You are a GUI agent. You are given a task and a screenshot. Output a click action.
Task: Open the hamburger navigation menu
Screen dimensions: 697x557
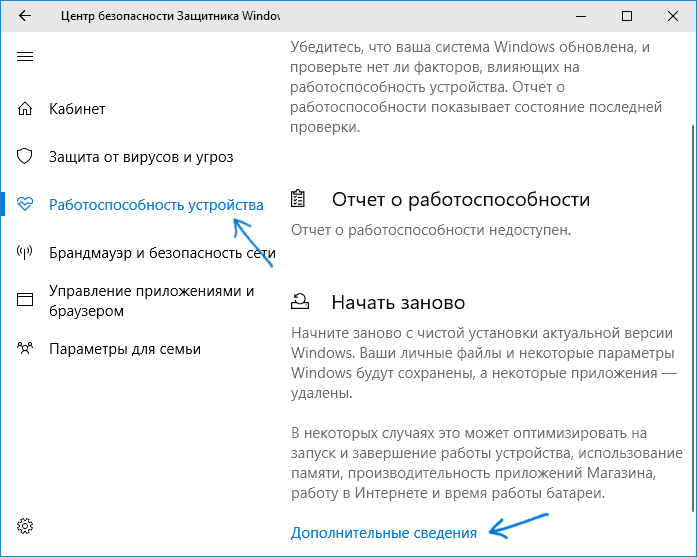(25, 56)
